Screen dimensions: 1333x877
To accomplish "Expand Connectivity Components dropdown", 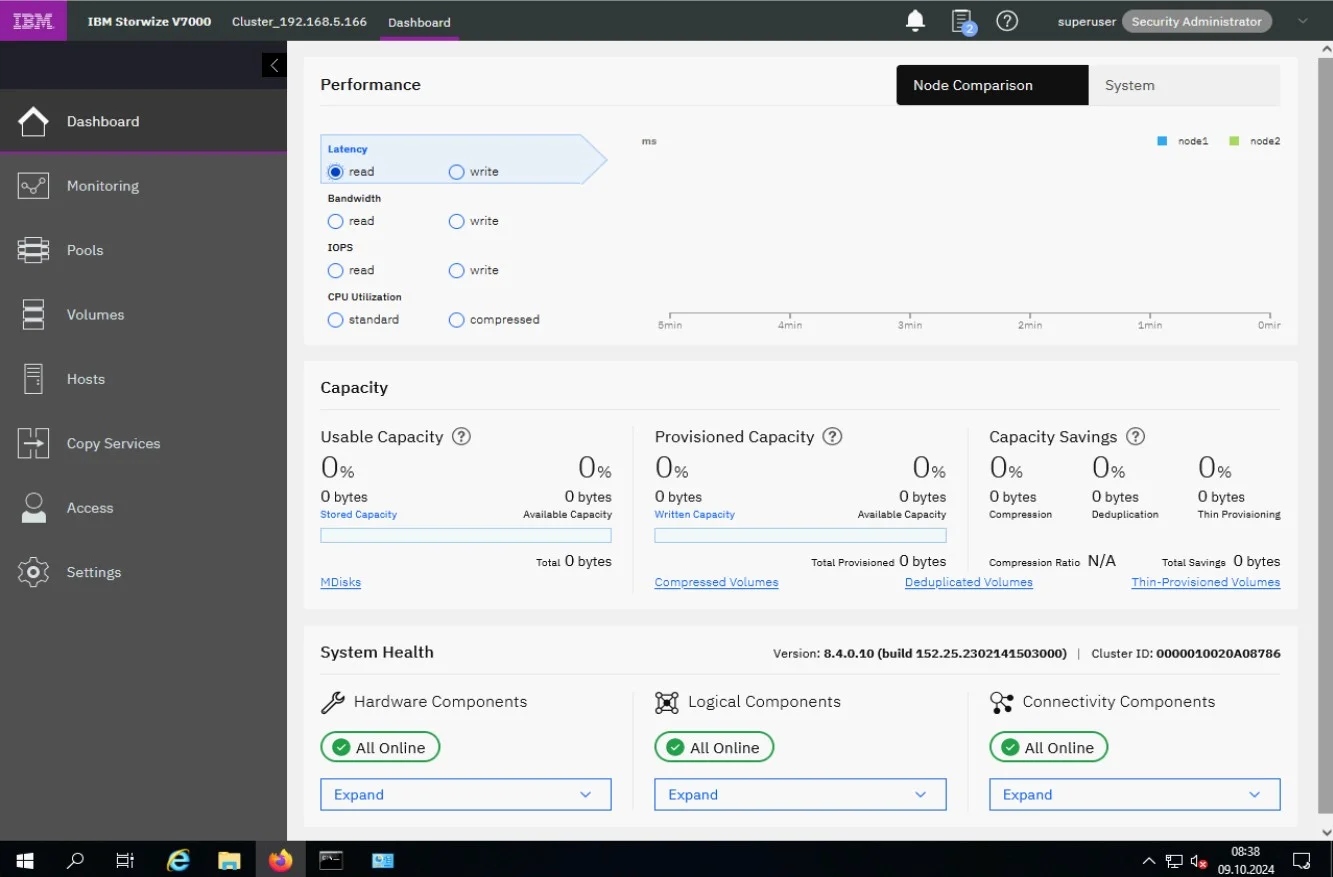I will (x=1134, y=795).
